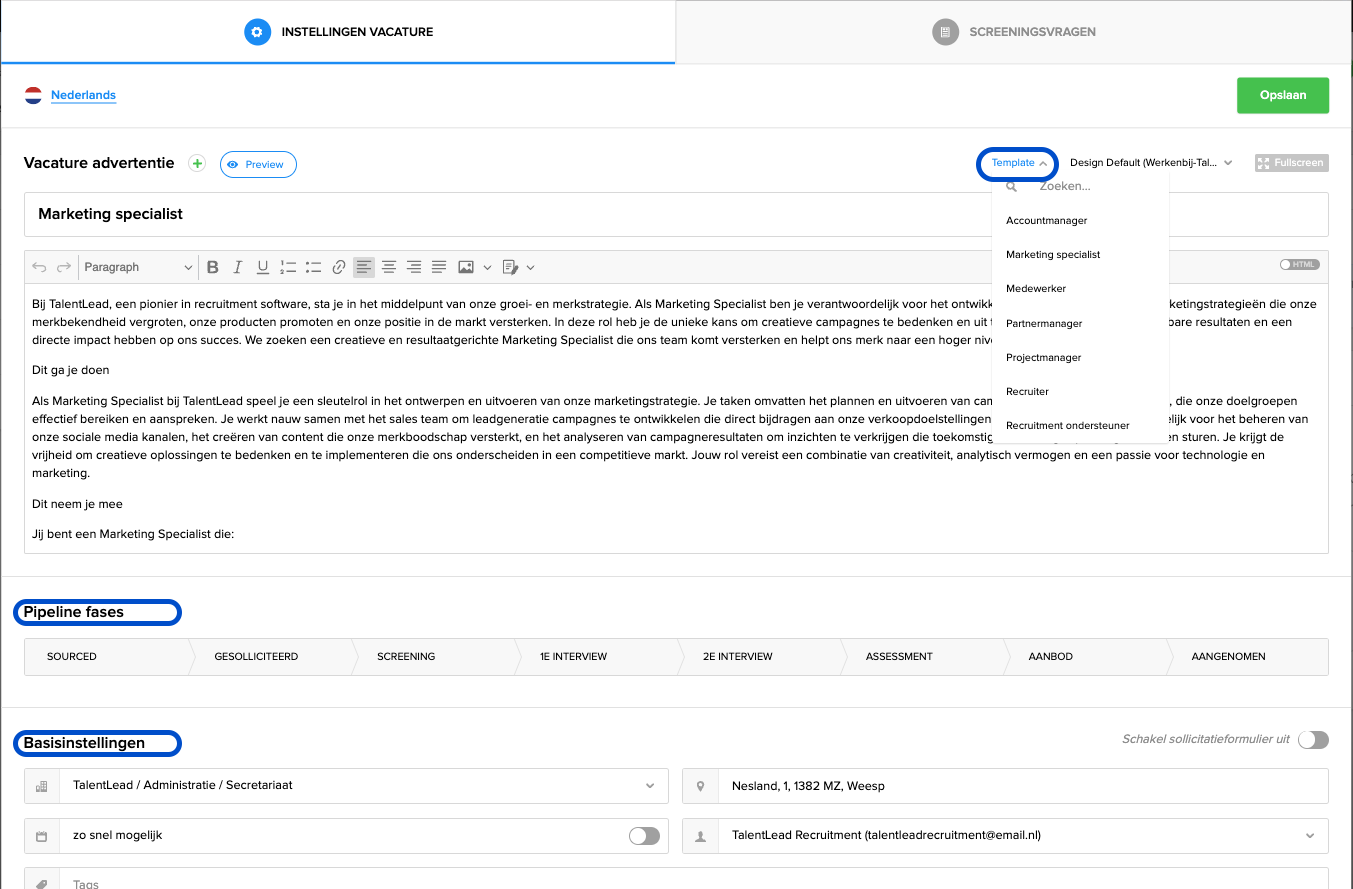This screenshot has width=1353, height=889.
Task: Select the 2e Interview pipeline stage
Action: tap(759, 657)
